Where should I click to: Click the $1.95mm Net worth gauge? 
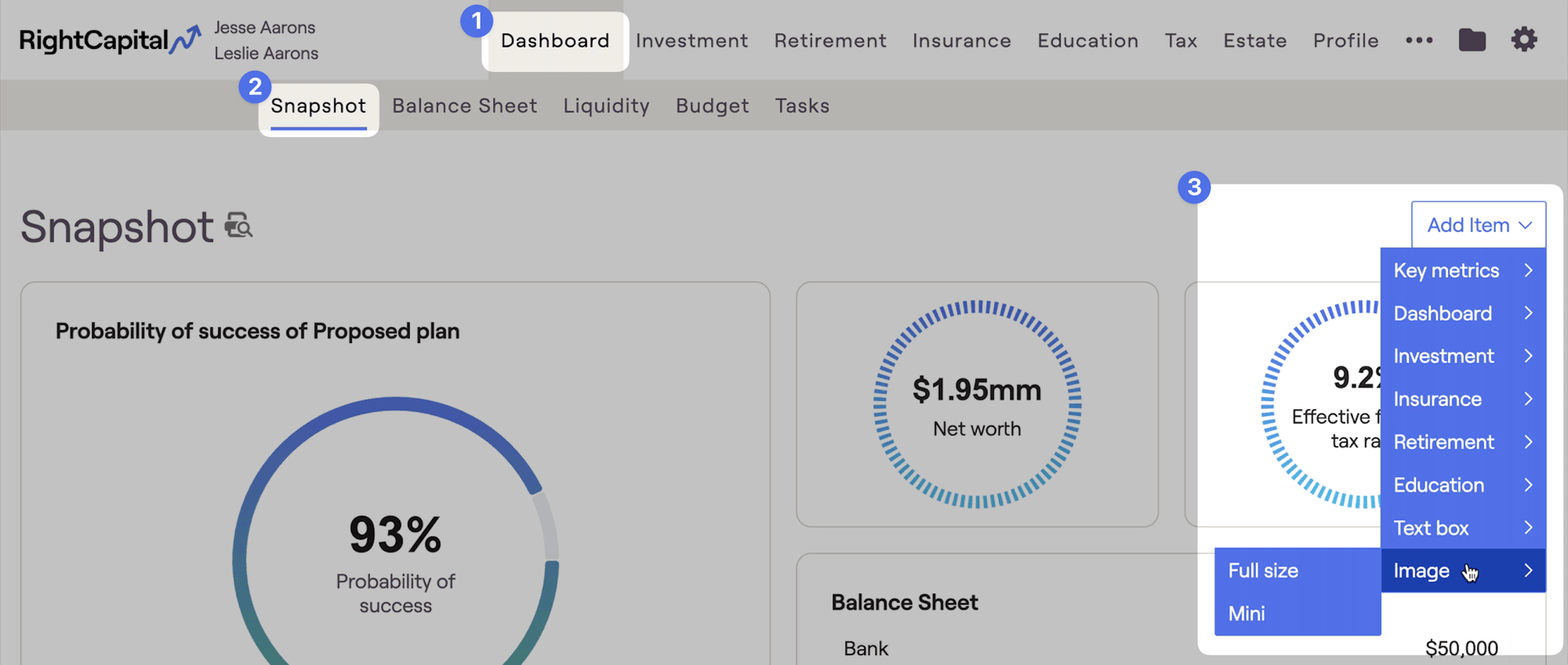[977, 404]
